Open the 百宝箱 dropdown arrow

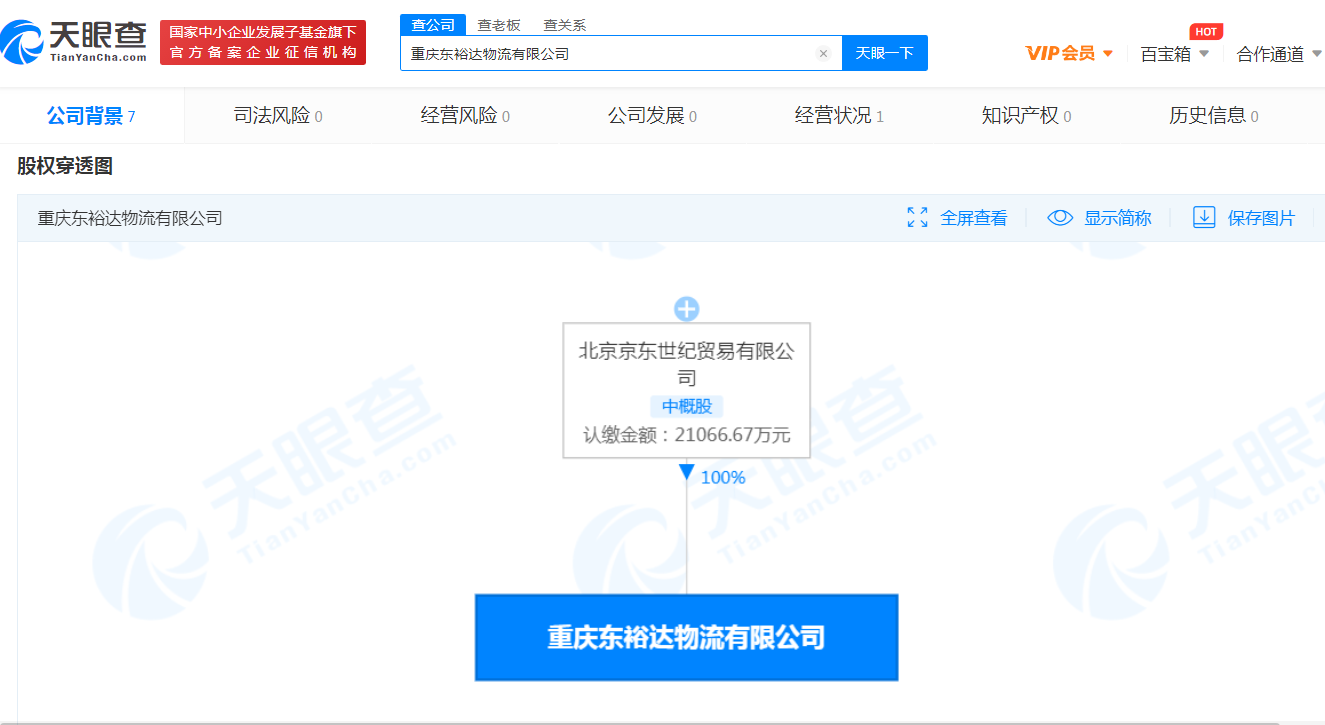1204,53
